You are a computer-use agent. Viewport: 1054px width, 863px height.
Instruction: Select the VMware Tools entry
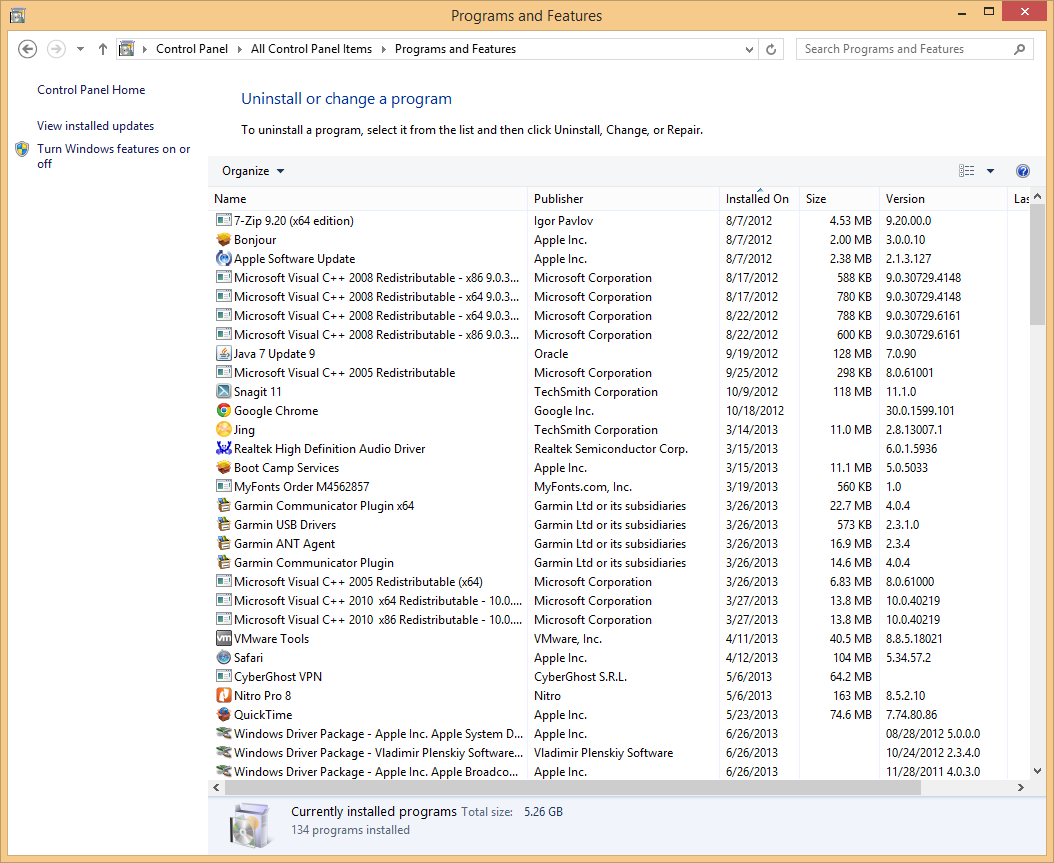(272, 639)
